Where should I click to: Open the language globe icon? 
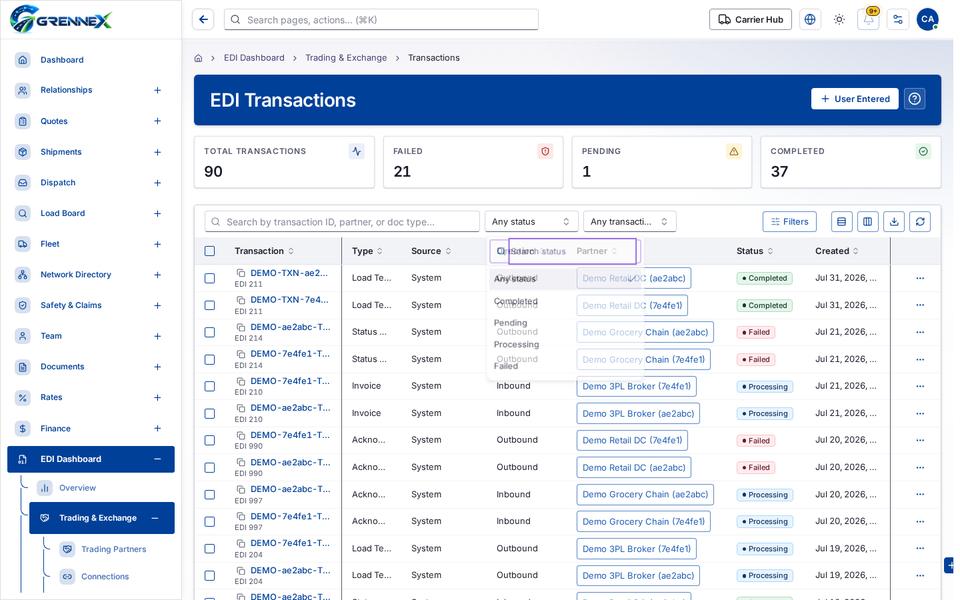pos(809,20)
